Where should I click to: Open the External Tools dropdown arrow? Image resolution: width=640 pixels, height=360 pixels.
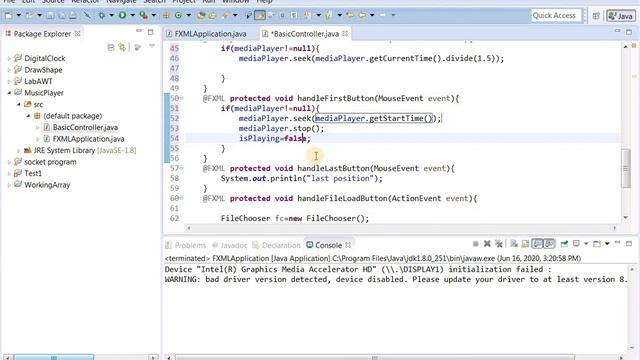click(x=154, y=16)
